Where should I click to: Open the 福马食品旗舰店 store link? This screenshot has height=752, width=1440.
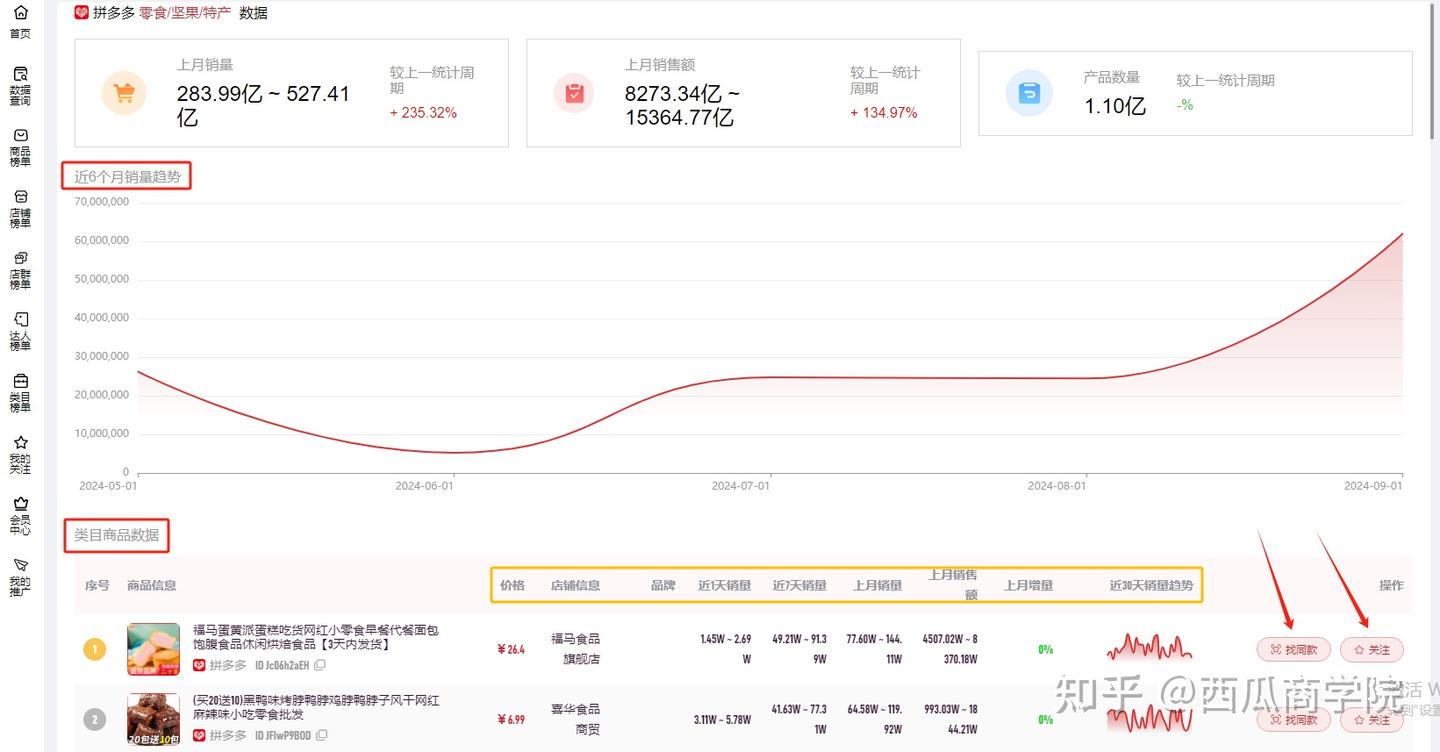[x=575, y=649]
